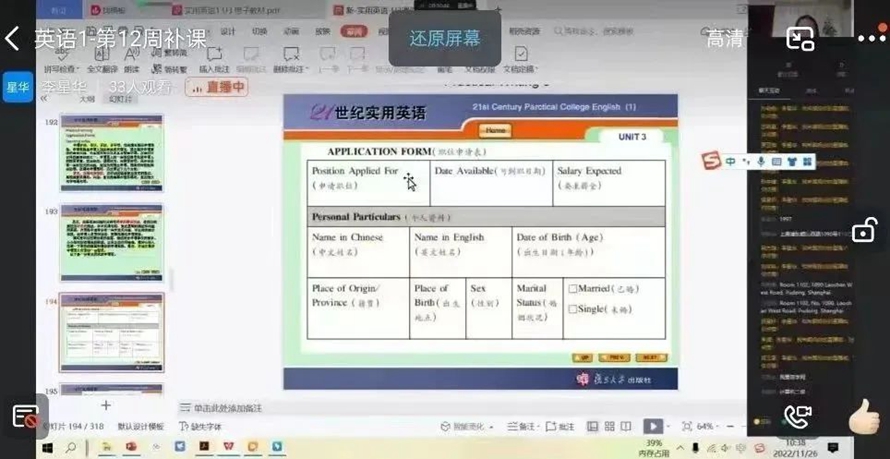
Task: Tap the back arrow beside the lesson title
Action: [x=13, y=39]
